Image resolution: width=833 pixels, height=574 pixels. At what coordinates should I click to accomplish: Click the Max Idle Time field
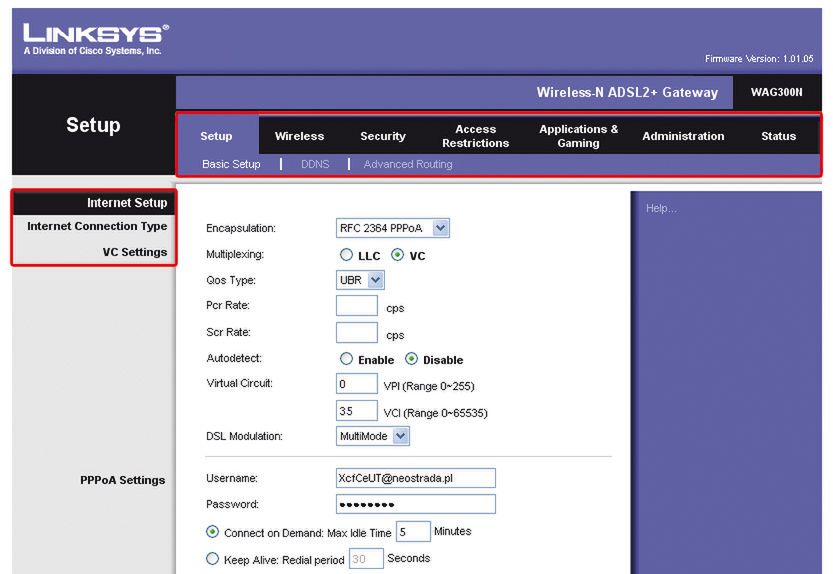click(413, 531)
